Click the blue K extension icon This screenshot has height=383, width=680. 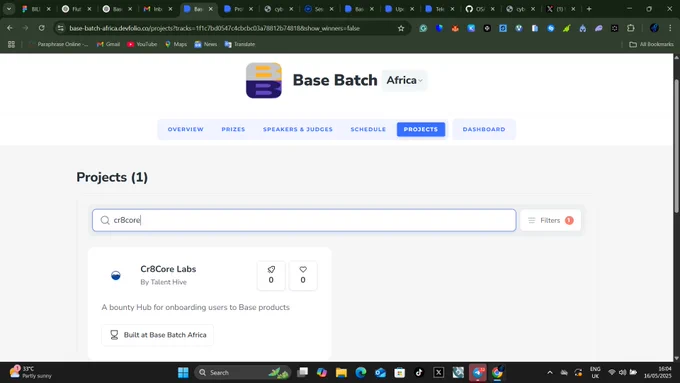(x=471, y=28)
